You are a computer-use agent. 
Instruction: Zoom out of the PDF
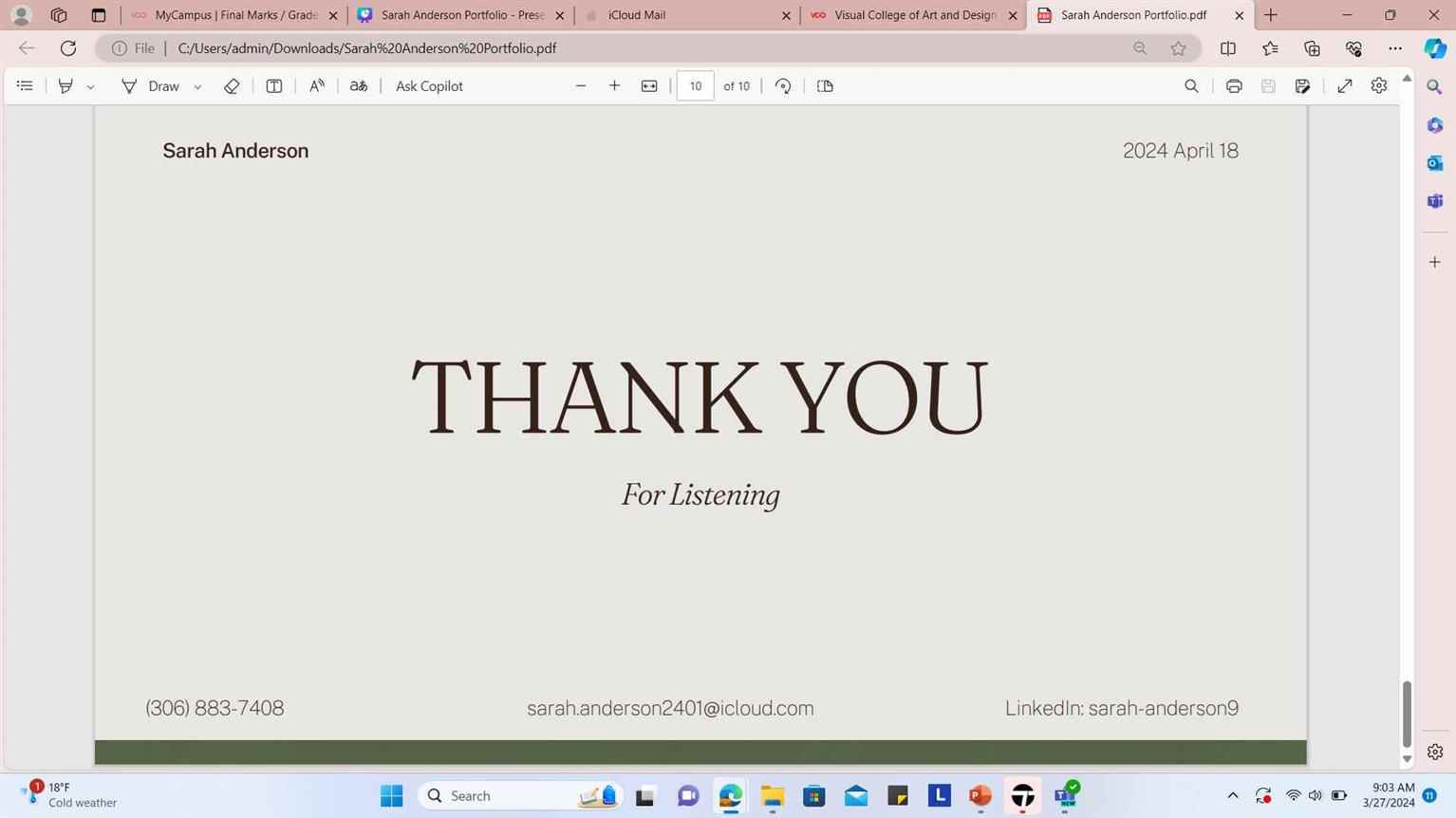pyautogui.click(x=581, y=86)
